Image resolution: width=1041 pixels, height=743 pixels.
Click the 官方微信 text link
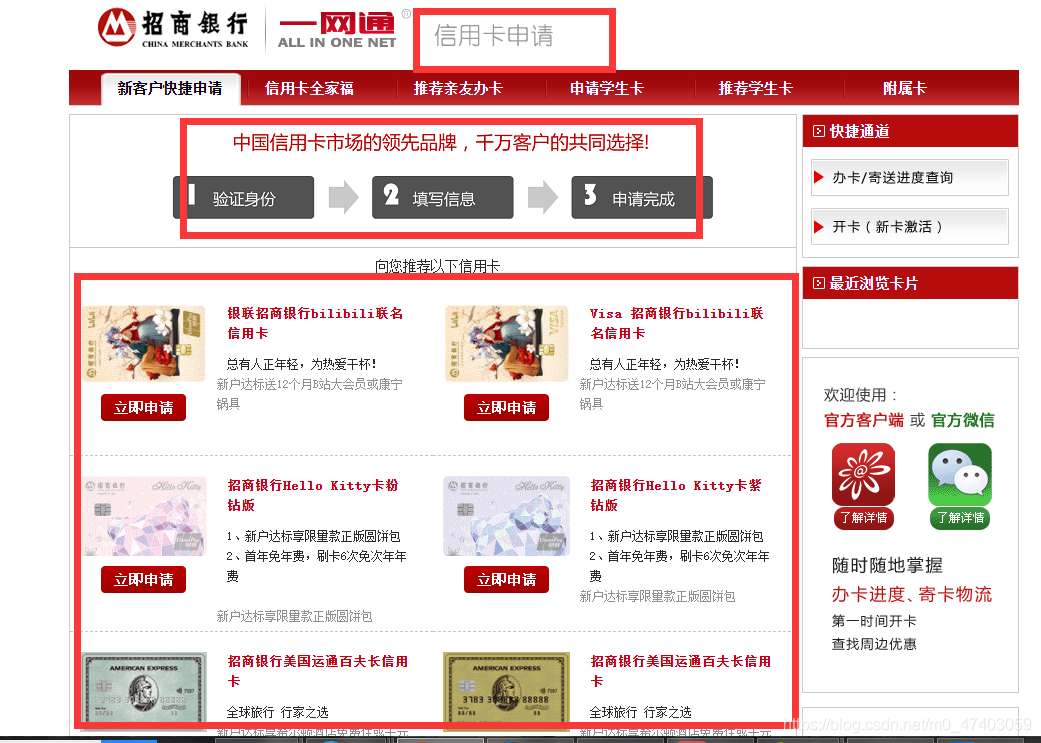pos(963,420)
